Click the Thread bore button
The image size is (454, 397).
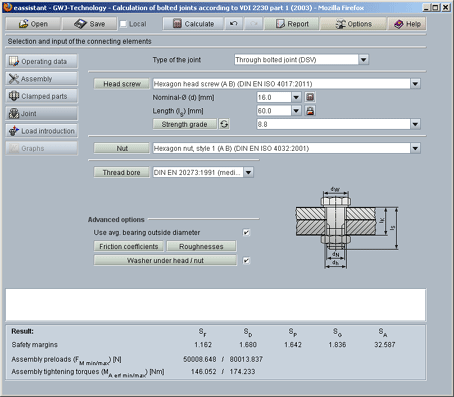click(122, 172)
